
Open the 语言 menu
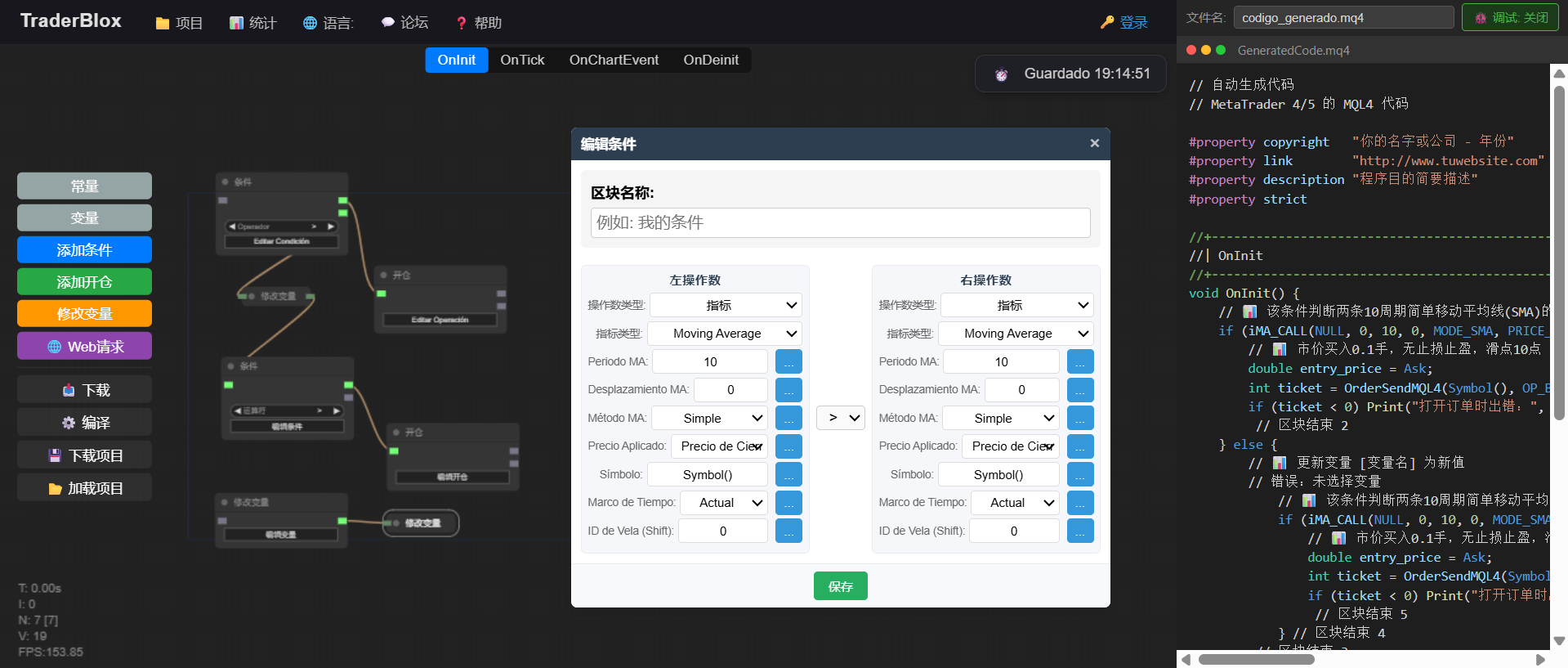[x=328, y=23]
